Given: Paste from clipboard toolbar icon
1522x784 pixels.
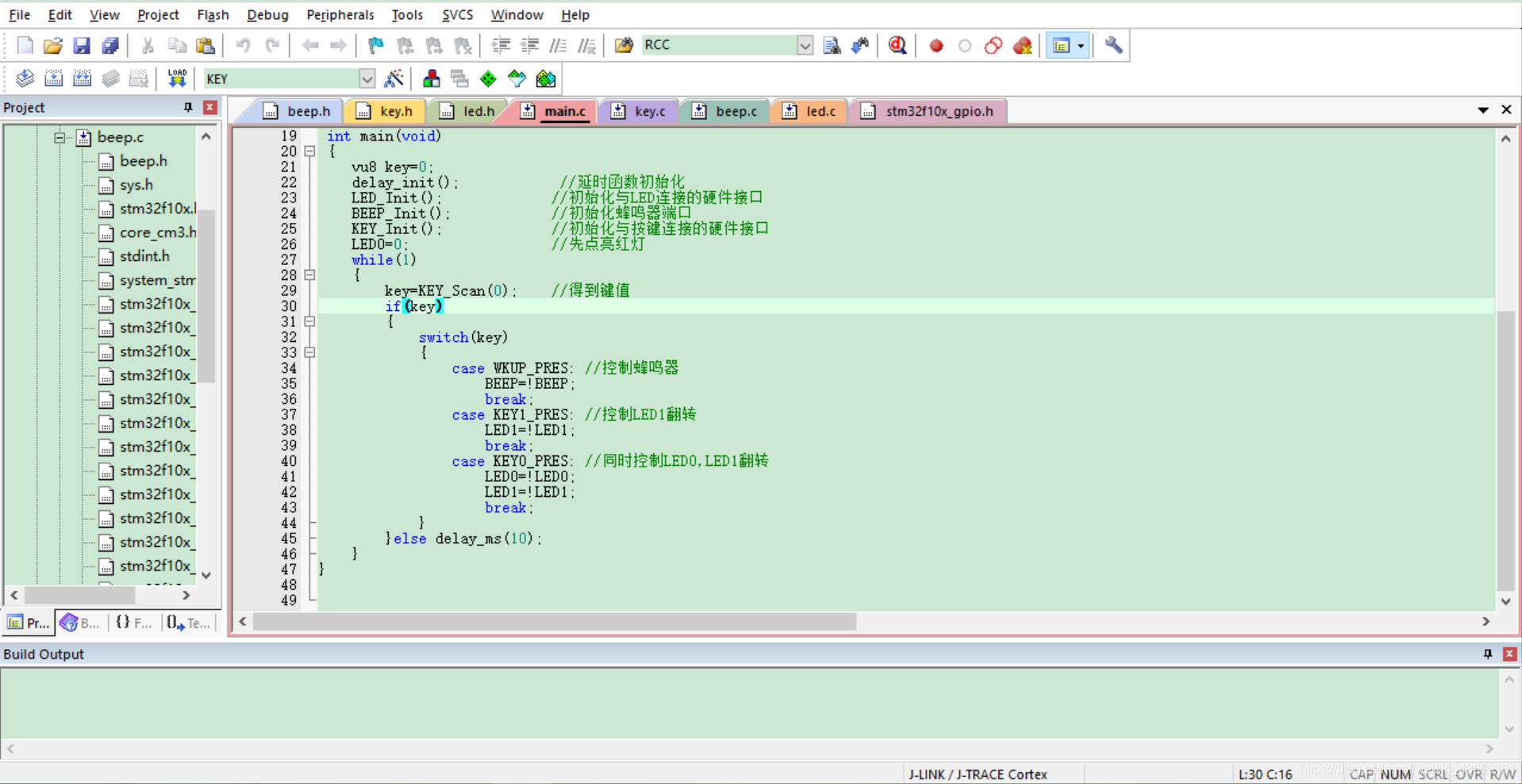Looking at the screenshot, I should point(206,46).
